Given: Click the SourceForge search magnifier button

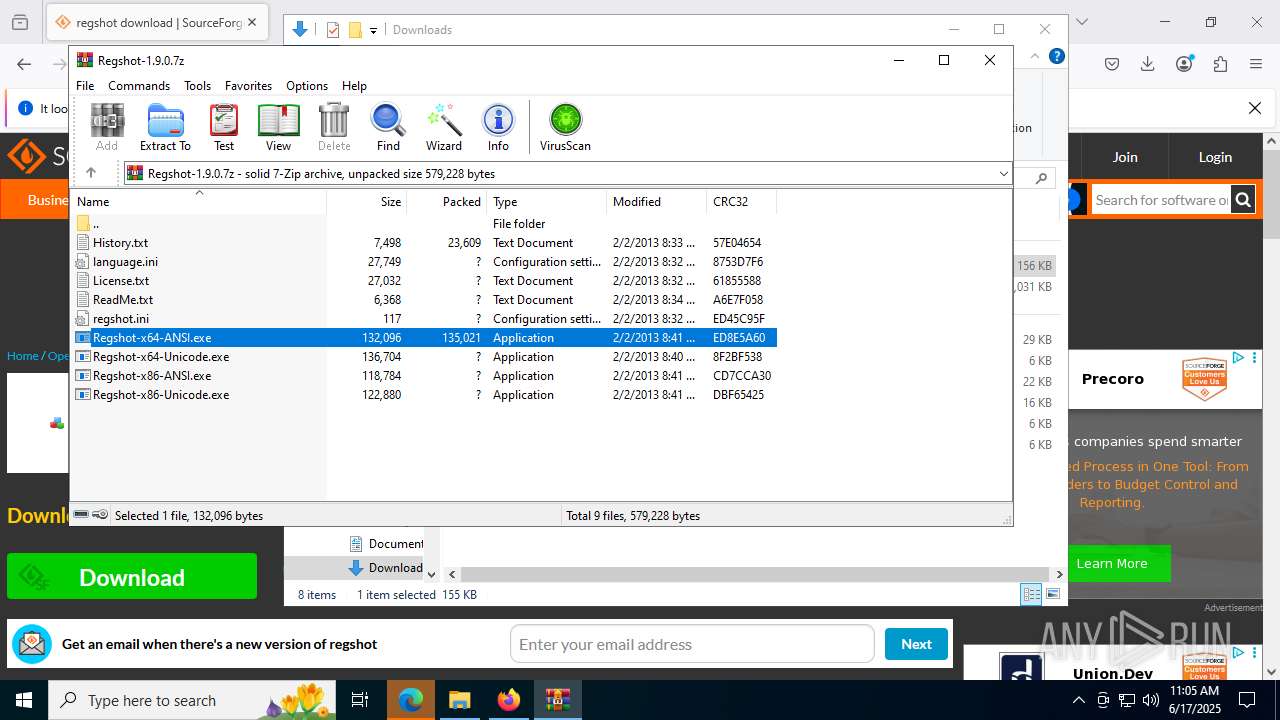Looking at the screenshot, I should tap(1243, 200).
